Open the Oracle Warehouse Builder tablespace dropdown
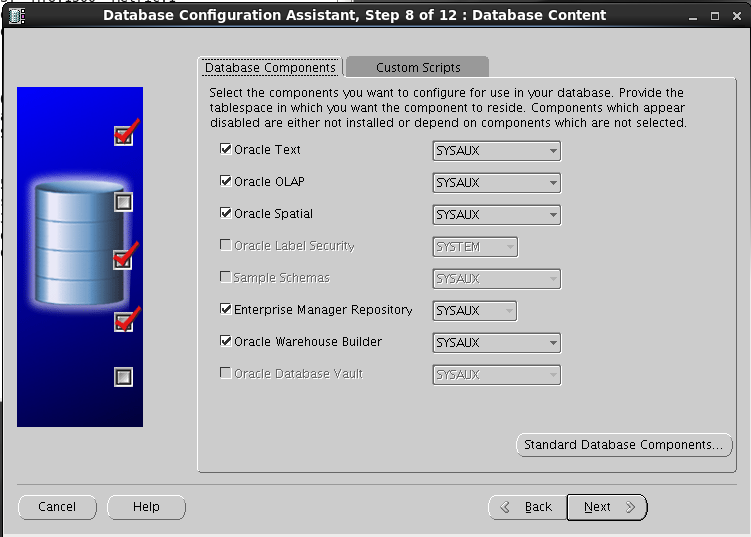The height and width of the screenshot is (537, 751). pyautogui.click(x=497, y=343)
